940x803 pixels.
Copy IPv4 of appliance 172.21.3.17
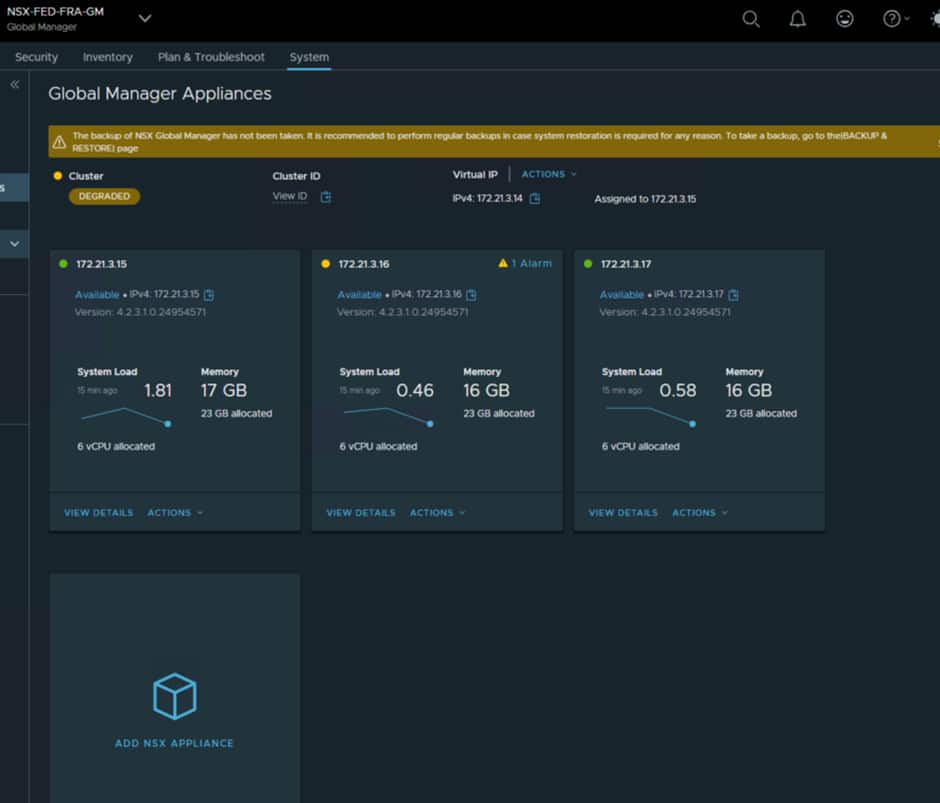pyautogui.click(x=733, y=294)
